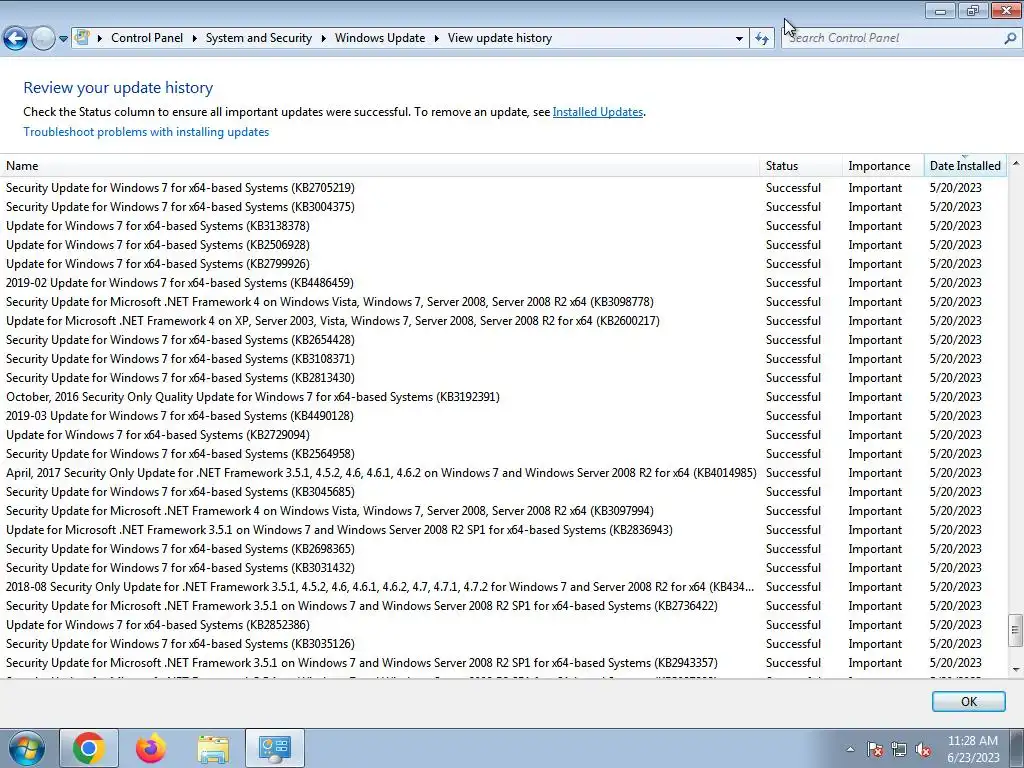
Task: Click the Forward navigation arrow button
Action: (43, 39)
